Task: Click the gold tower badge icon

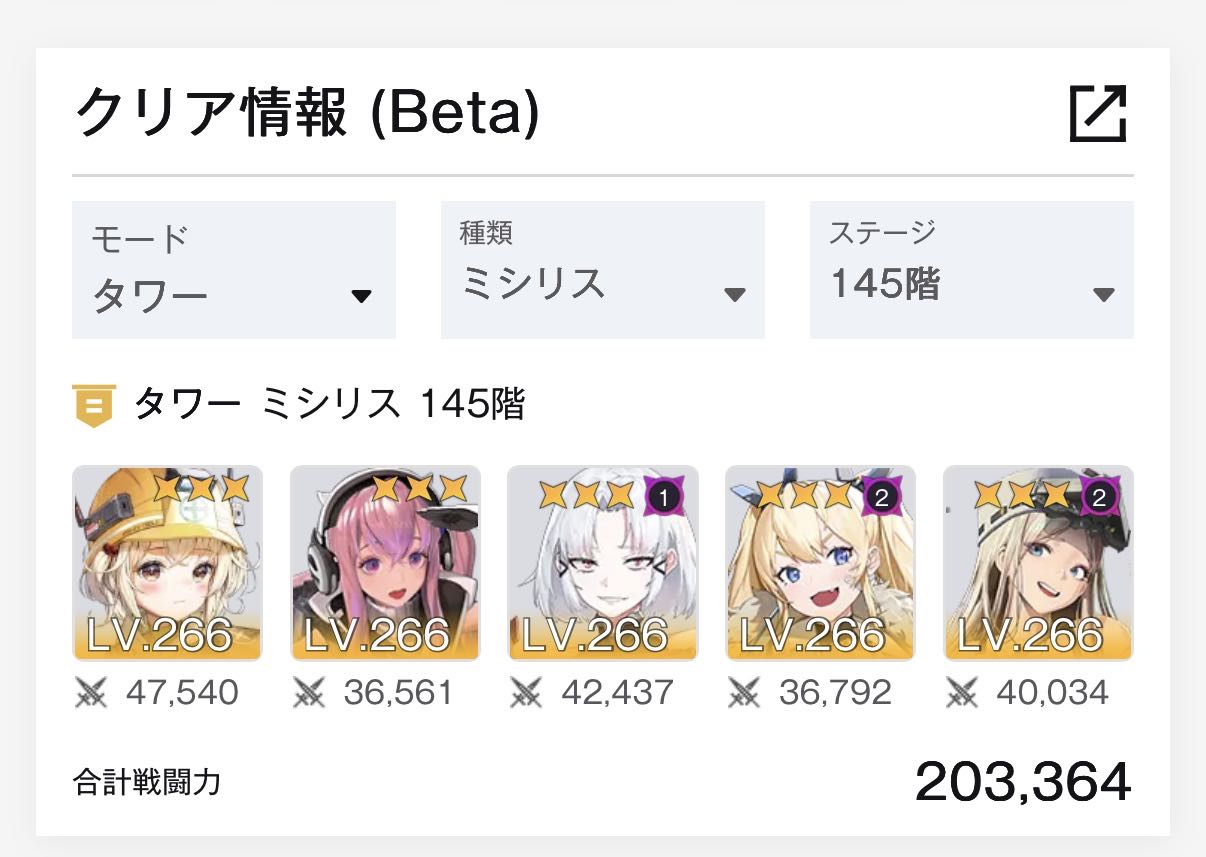Action: [x=94, y=406]
